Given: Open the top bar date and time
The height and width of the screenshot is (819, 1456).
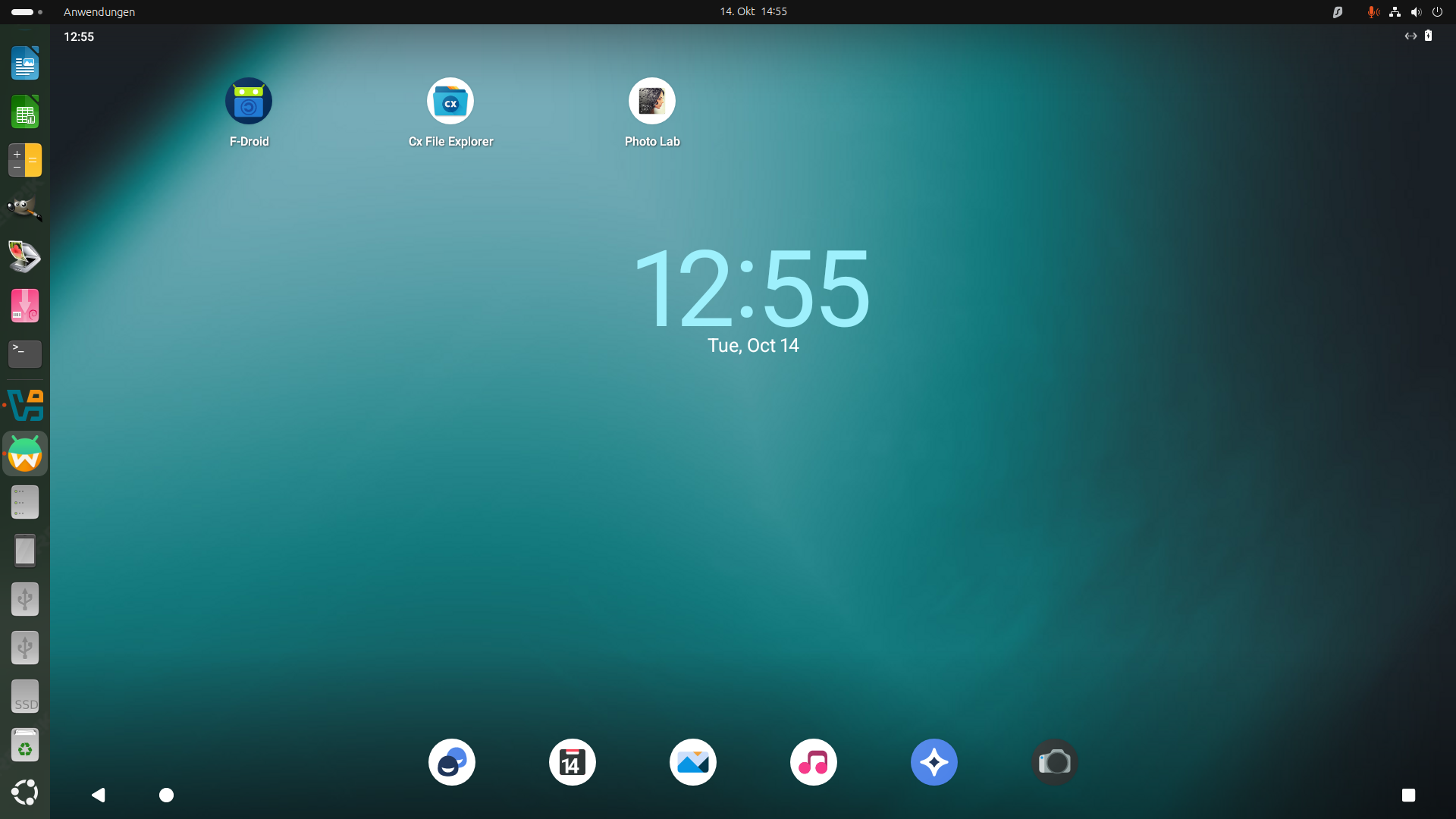Looking at the screenshot, I should pos(753,11).
